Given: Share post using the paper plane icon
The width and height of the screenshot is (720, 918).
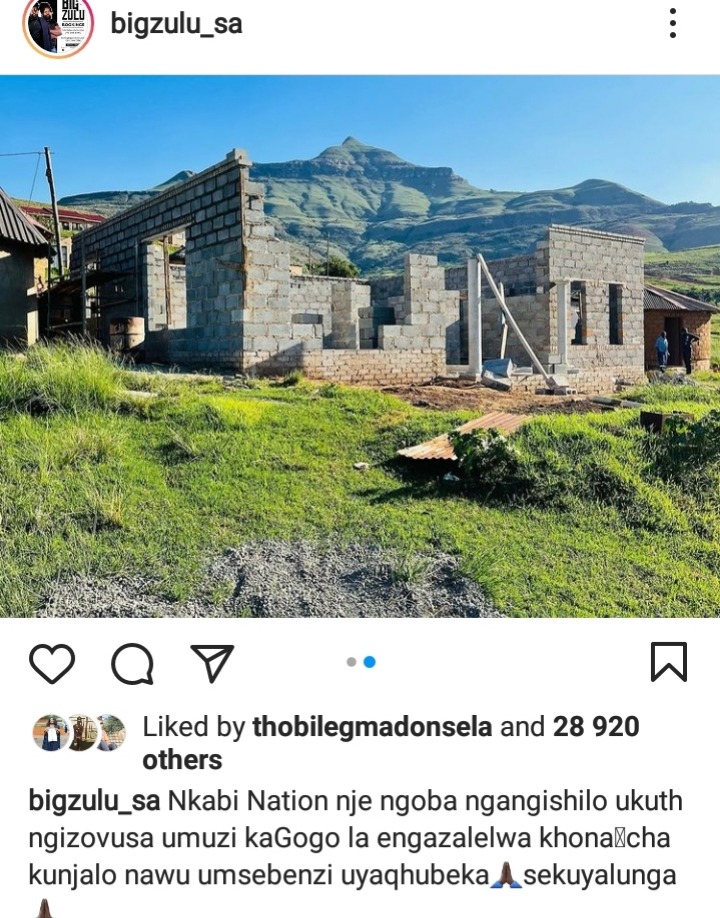Looking at the screenshot, I should click(x=212, y=663).
